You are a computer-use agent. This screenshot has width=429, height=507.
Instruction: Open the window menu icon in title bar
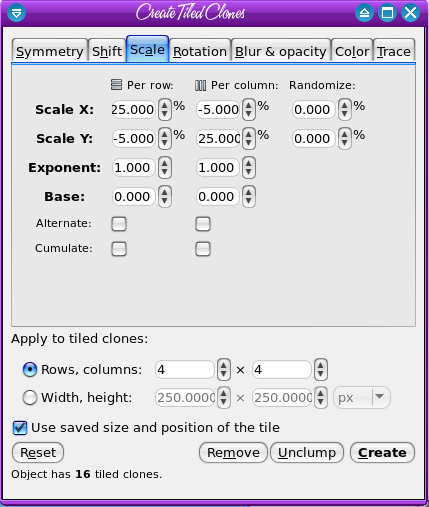pyautogui.click(x=16, y=13)
